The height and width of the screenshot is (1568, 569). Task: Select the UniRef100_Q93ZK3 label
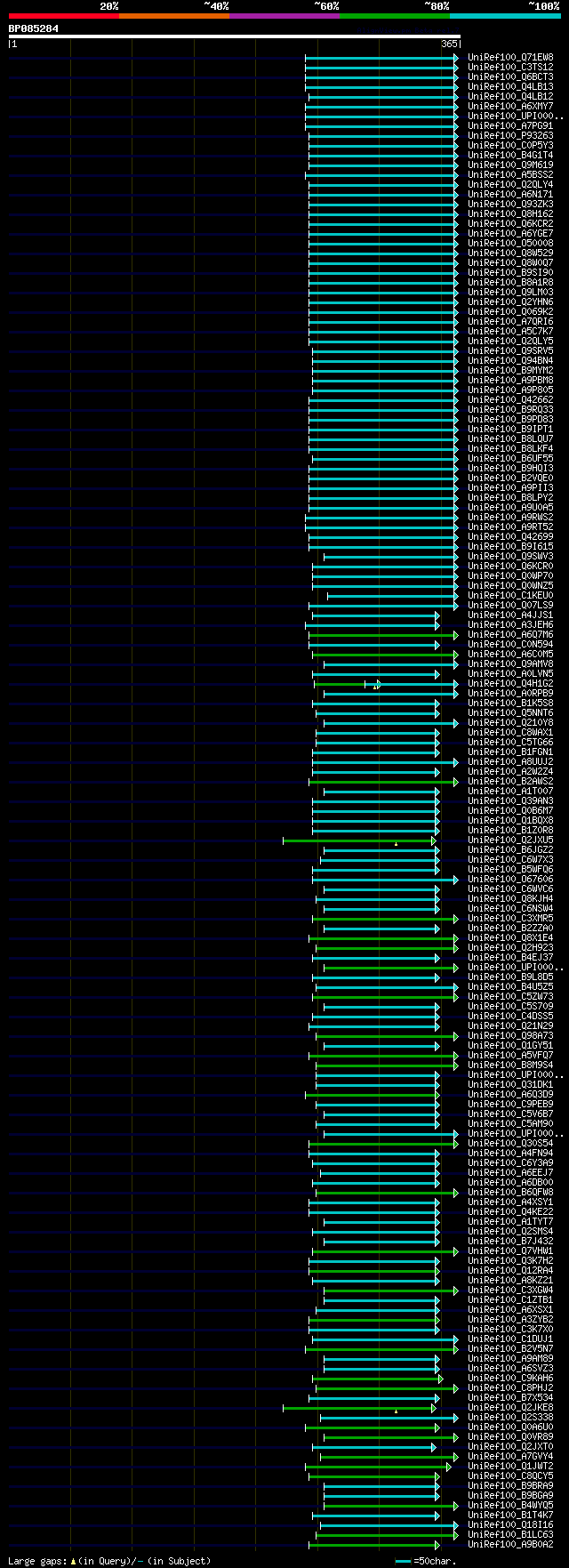pos(510,204)
